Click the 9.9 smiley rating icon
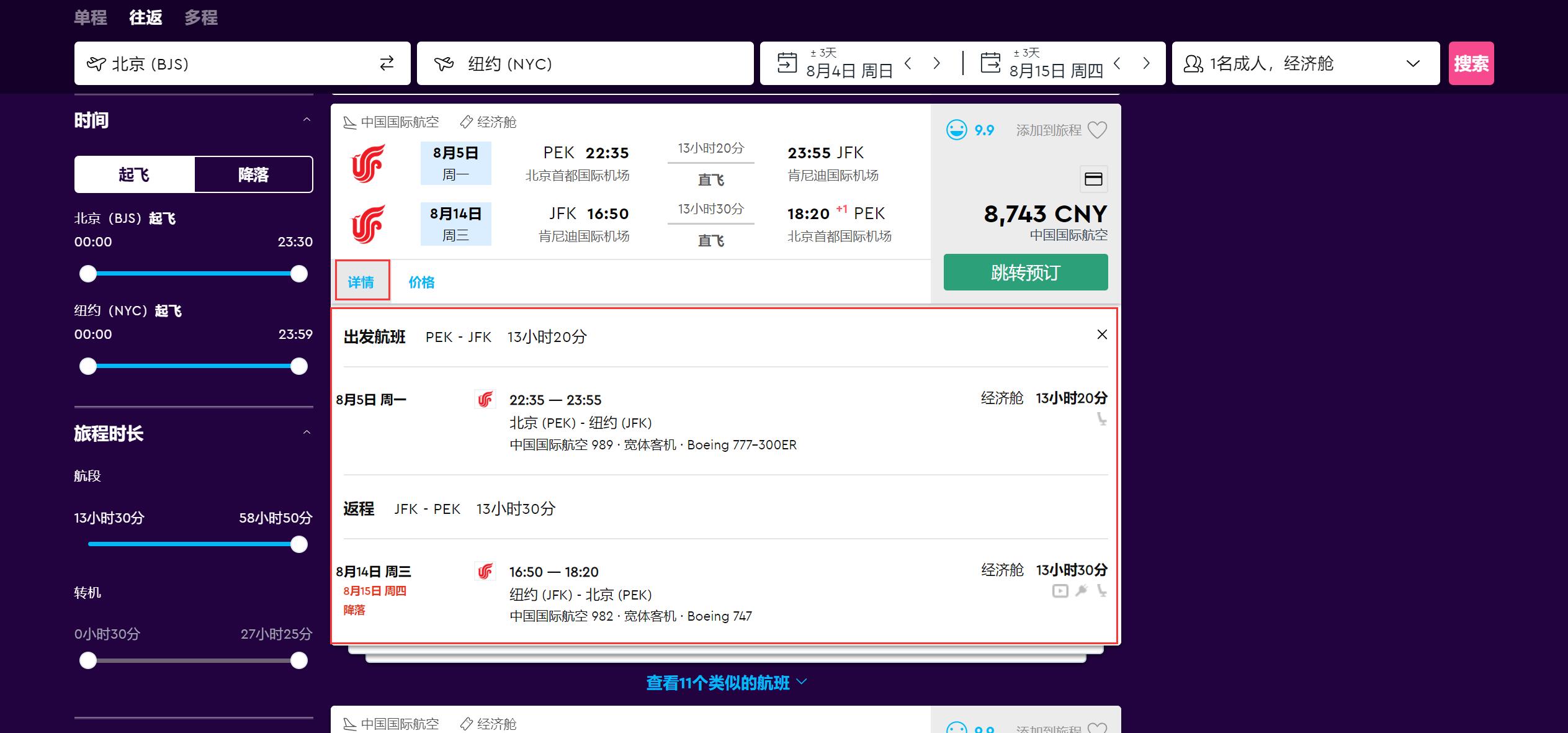The height and width of the screenshot is (733, 1568). [956, 130]
